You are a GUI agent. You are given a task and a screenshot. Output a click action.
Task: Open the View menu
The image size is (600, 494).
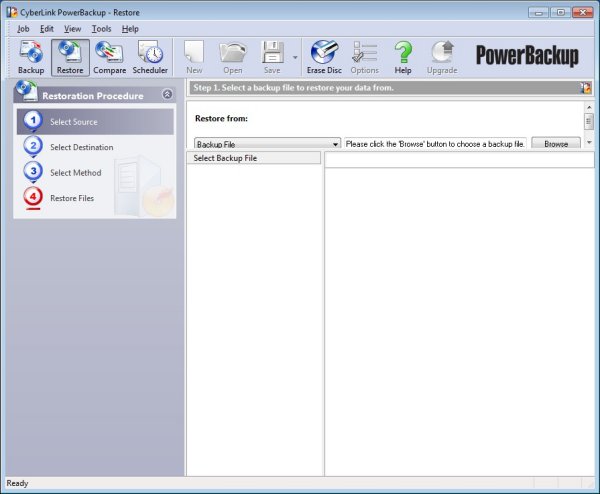pyautogui.click(x=72, y=29)
